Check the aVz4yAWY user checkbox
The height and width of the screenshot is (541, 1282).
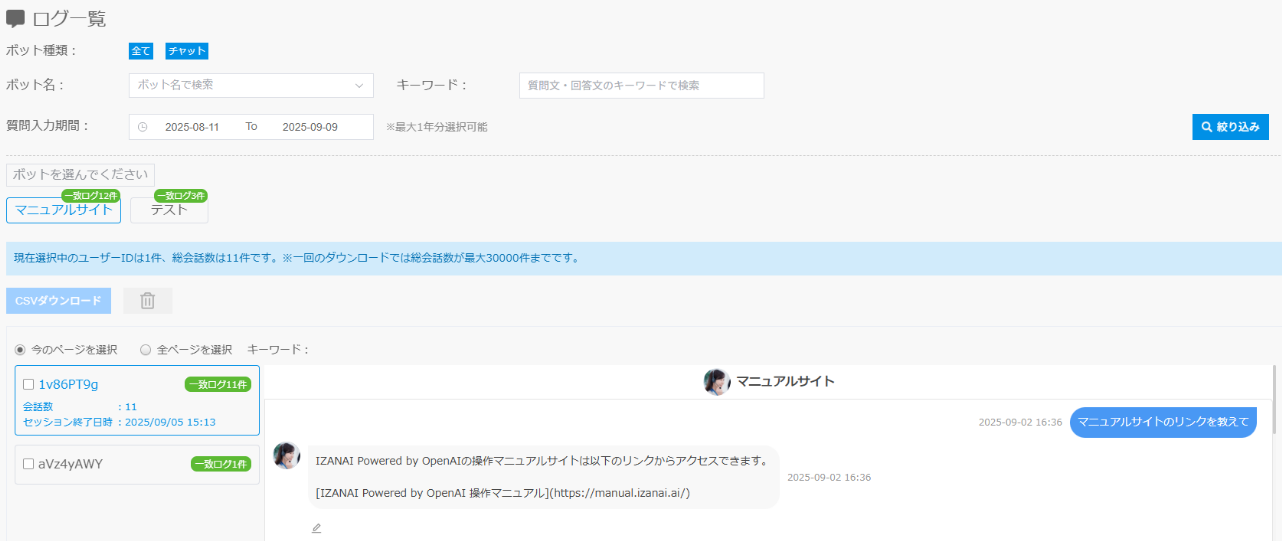click(x=29, y=464)
